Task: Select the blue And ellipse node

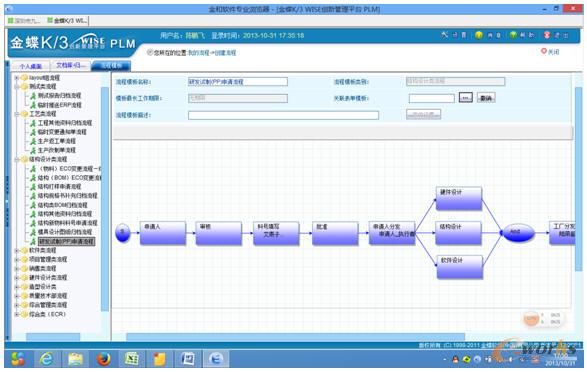Action: pyautogui.click(x=518, y=232)
